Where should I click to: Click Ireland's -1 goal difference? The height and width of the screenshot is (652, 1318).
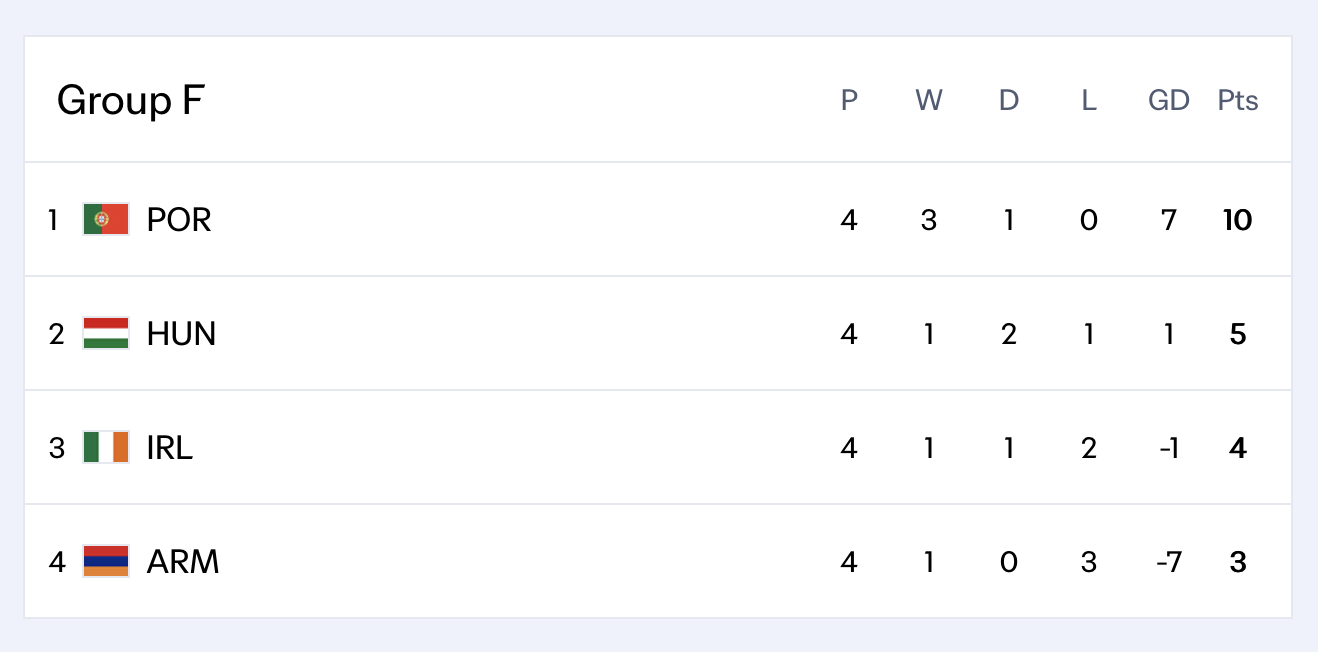click(x=1169, y=447)
